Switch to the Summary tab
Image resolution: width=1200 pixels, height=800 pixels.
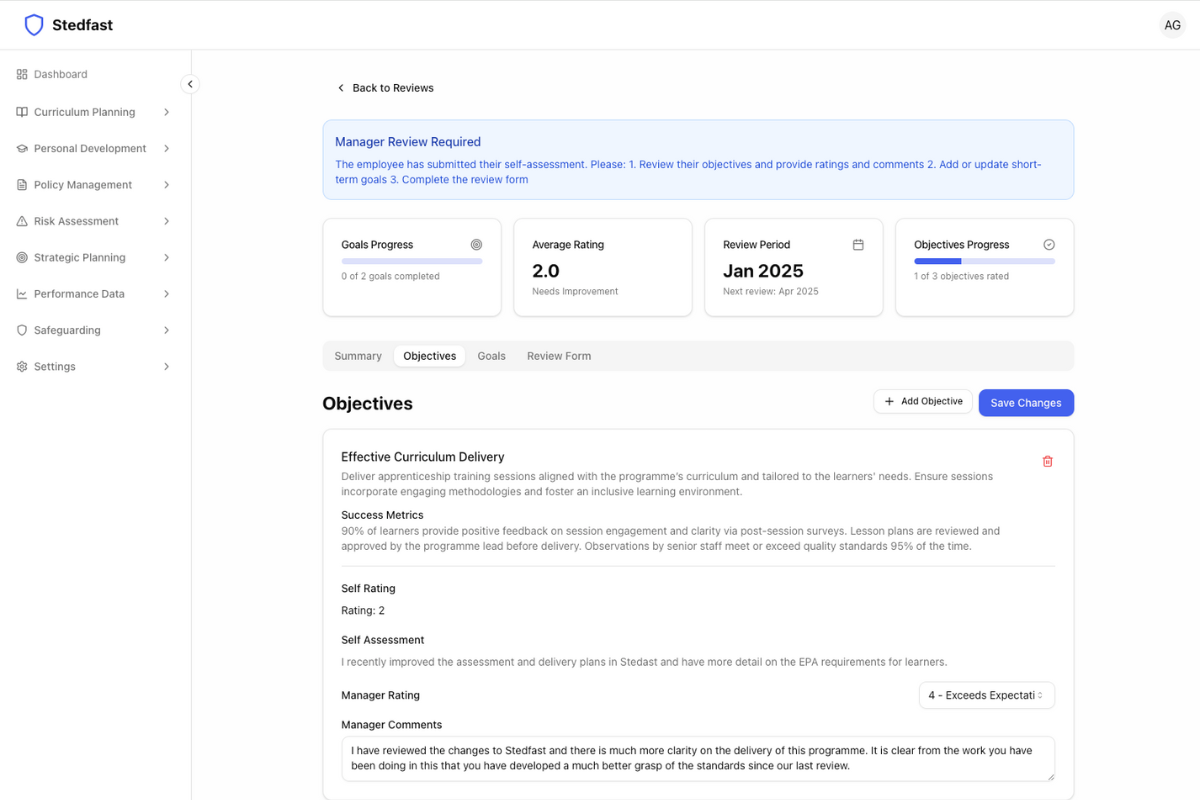[358, 356]
